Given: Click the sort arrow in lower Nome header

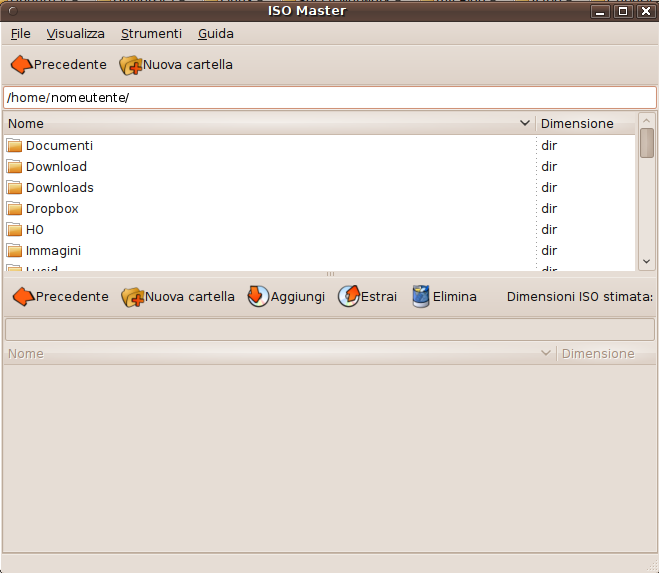Looking at the screenshot, I should (546, 353).
